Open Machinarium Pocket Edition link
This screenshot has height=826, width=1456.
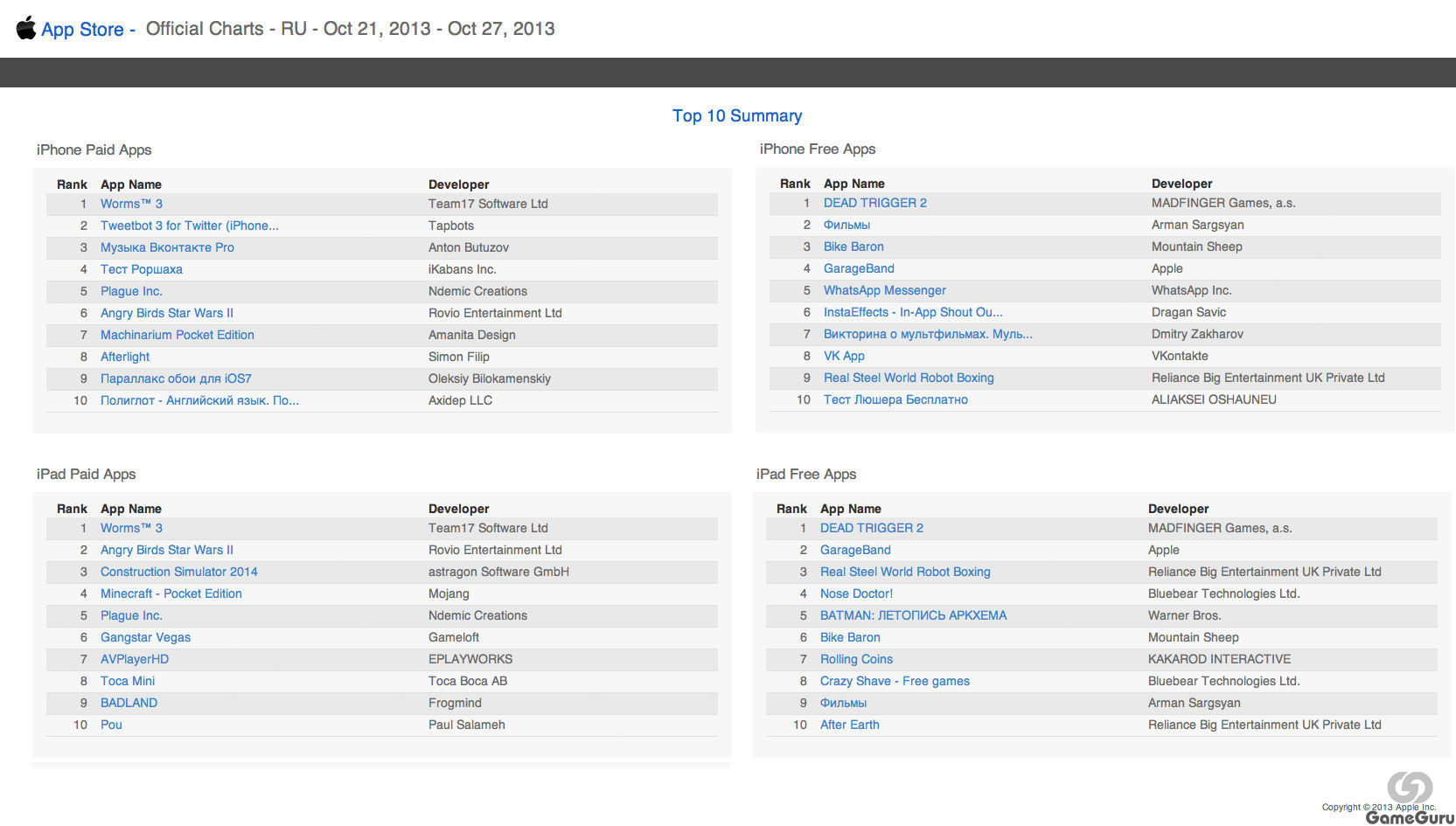[x=178, y=335]
